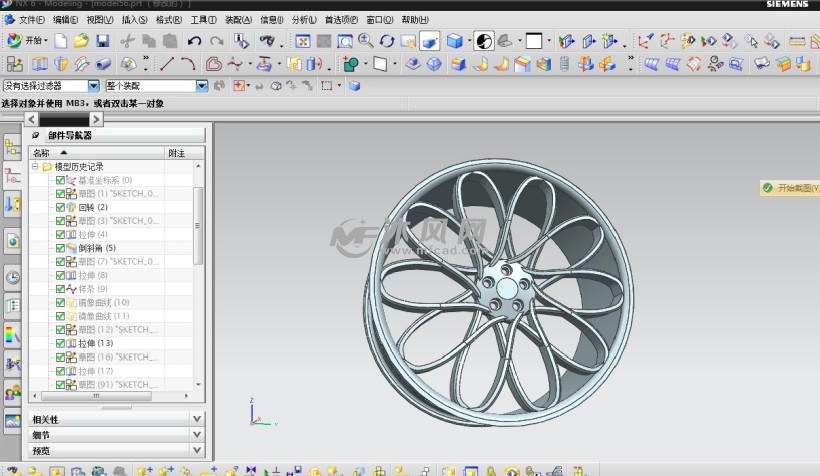The image size is (820, 476).
Task: Toggle the checkbox for 镜像曲线 (10)
Action: [x=60, y=302]
